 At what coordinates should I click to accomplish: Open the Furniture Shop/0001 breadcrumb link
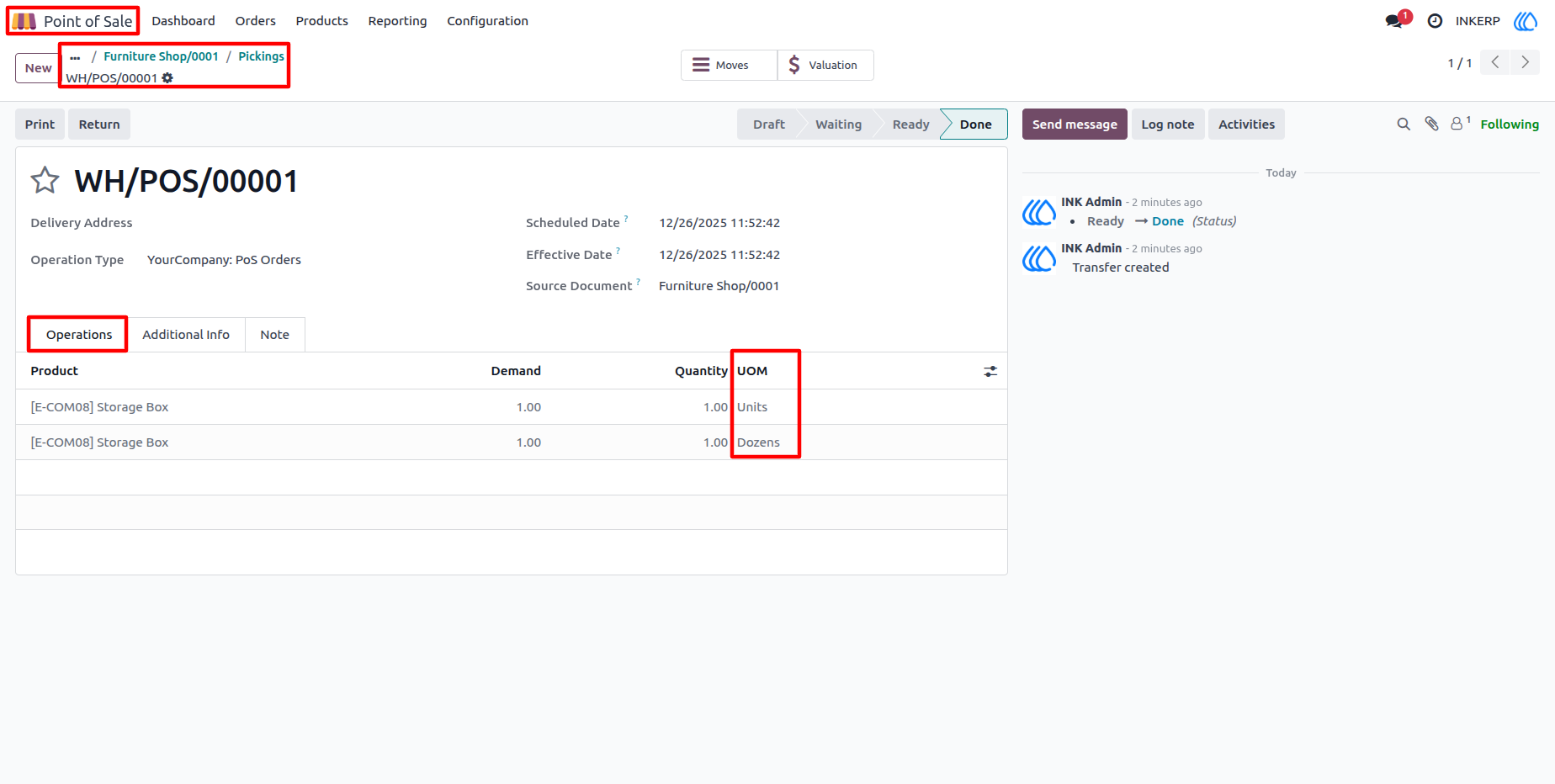(x=161, y=56)
